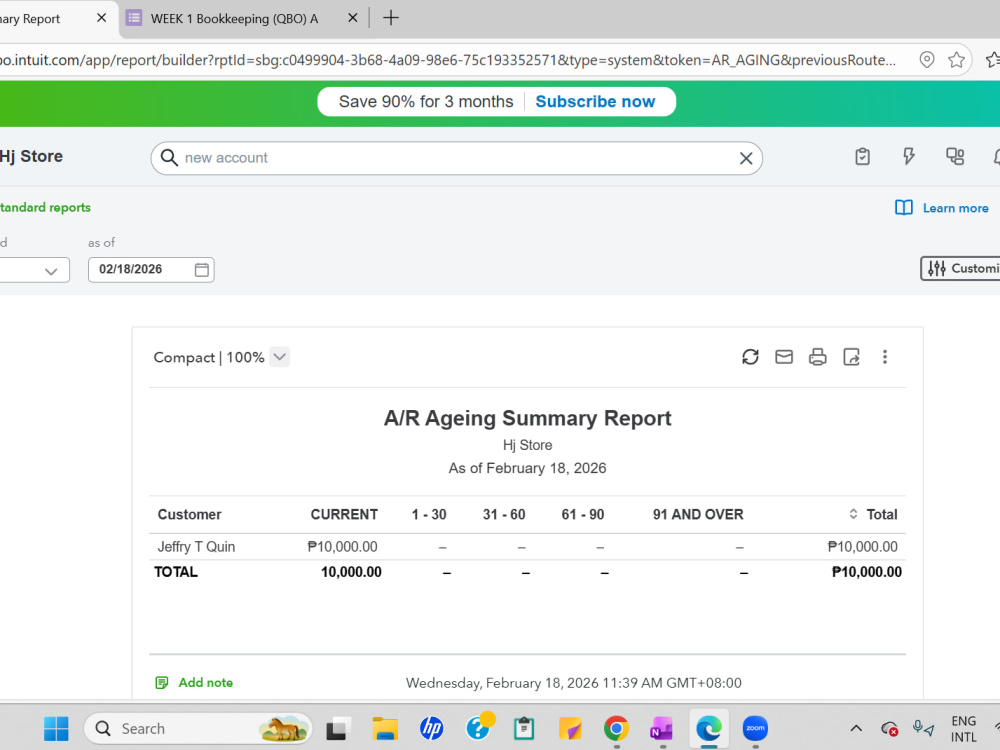Click the Customize button
1000x750 pixels.
click(x=960, y=268)
